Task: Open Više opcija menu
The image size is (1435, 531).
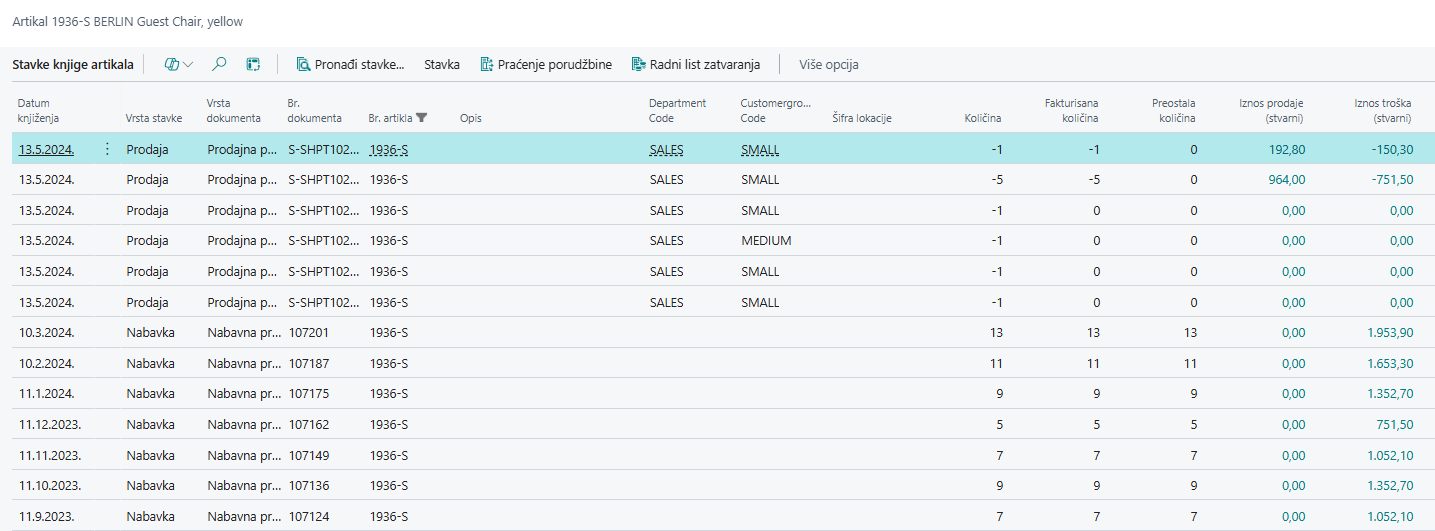Action: click(x=828, y=64)
